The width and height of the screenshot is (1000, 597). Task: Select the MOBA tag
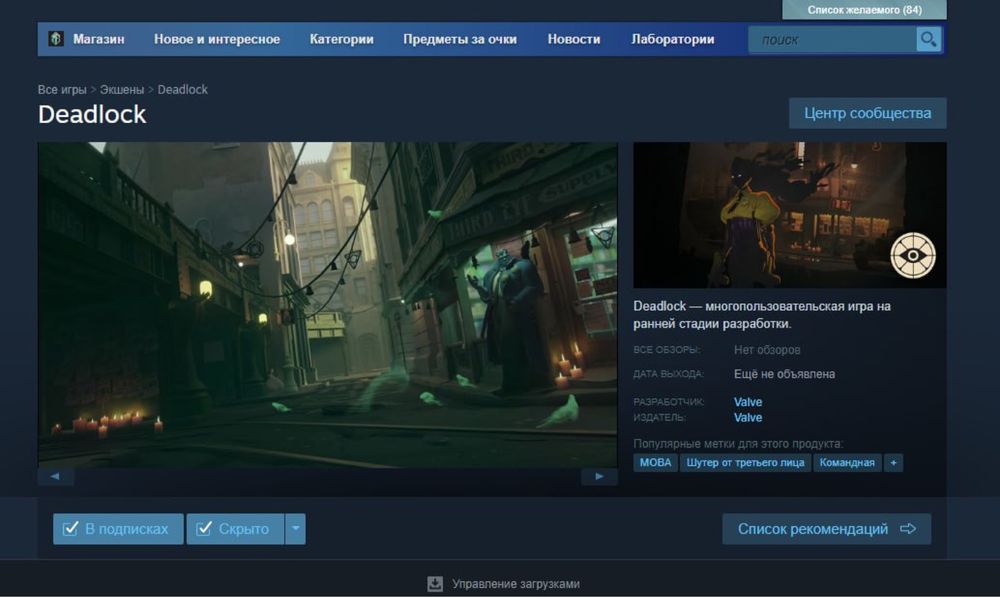coord(656,462)
